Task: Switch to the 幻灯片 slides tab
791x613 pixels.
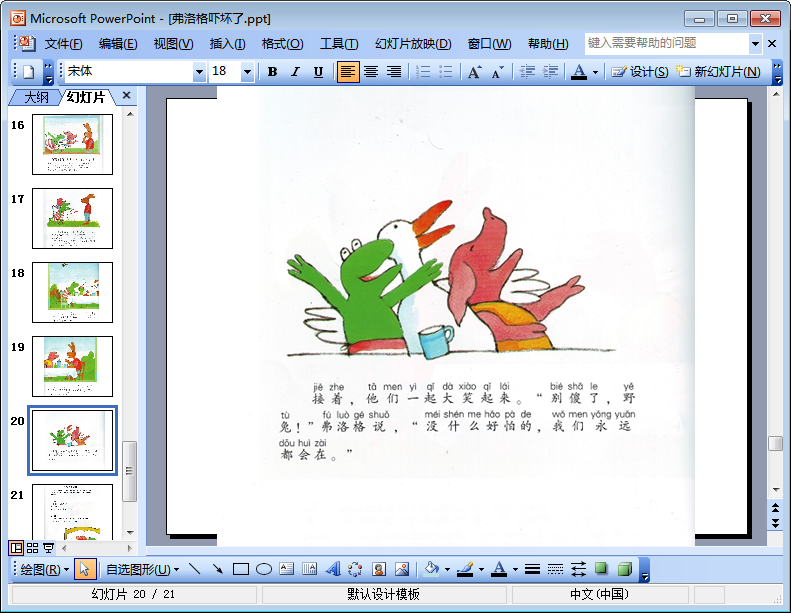Action: [x=86, y=96]
